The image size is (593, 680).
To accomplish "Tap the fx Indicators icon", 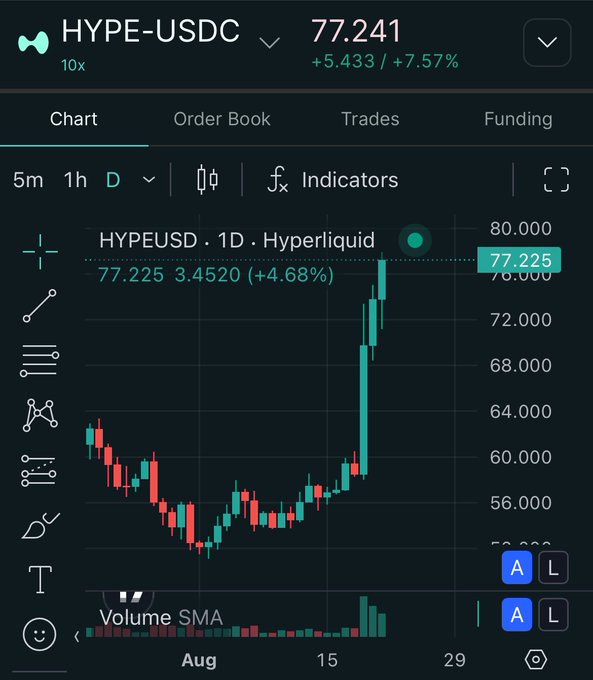I will tap(278, 180).
